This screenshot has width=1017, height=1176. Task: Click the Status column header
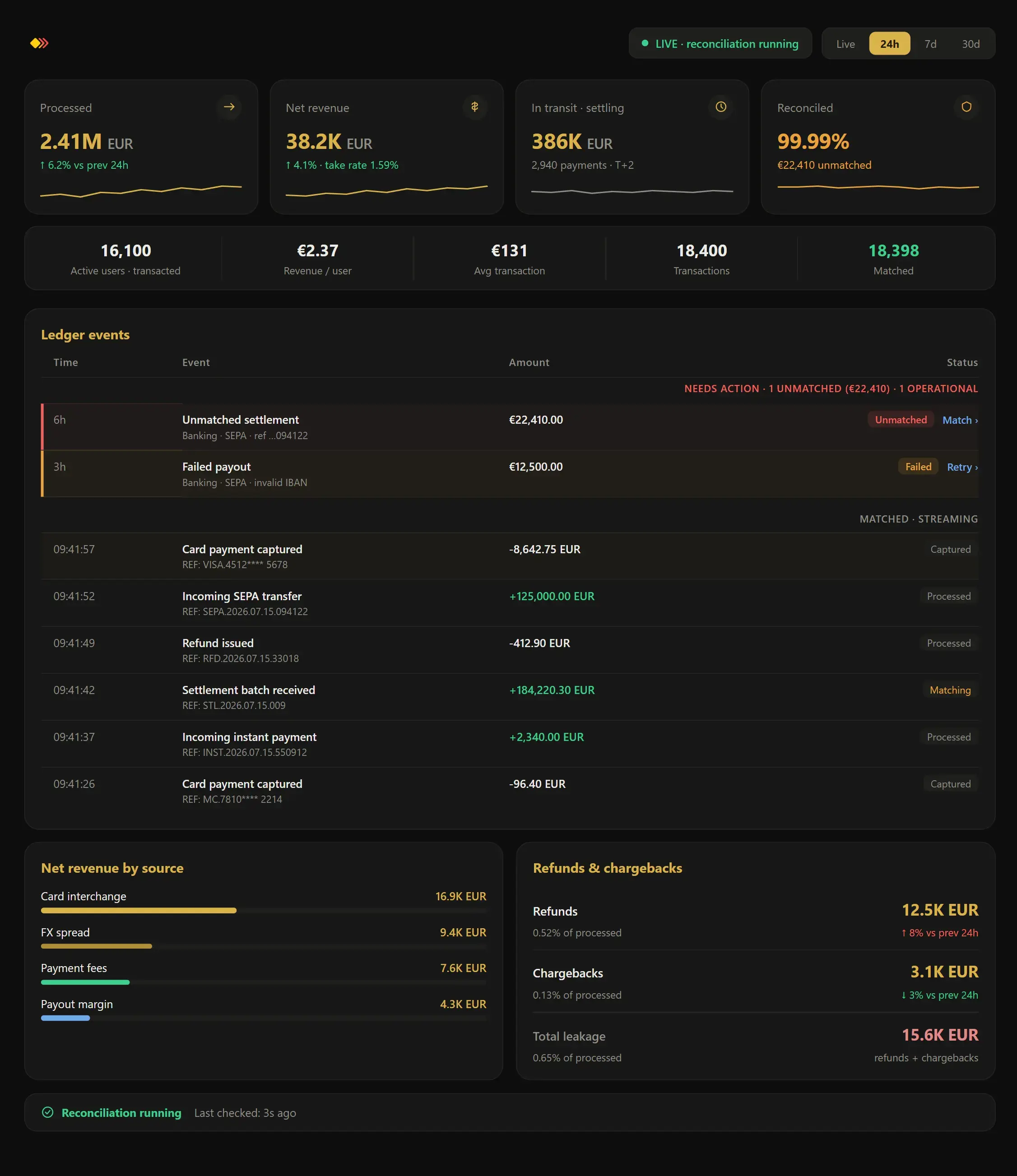click(962, 362)
